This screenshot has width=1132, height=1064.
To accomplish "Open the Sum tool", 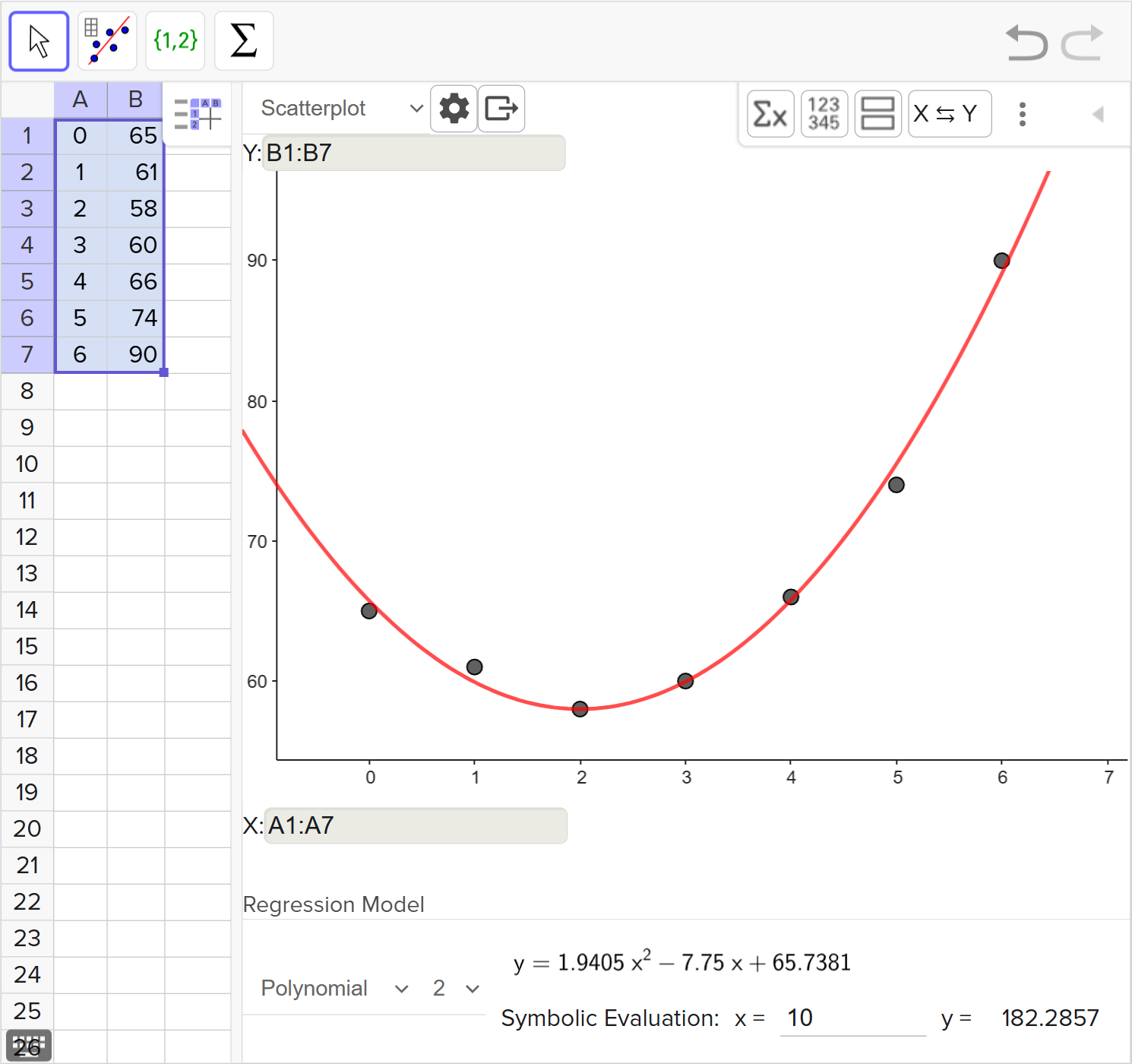I will (244, 41).
